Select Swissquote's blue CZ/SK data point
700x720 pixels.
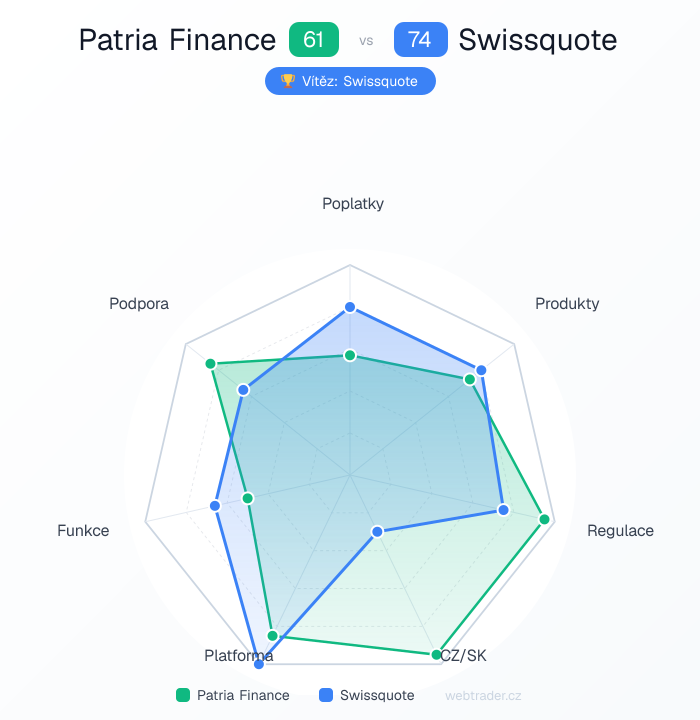pos(377,532)
